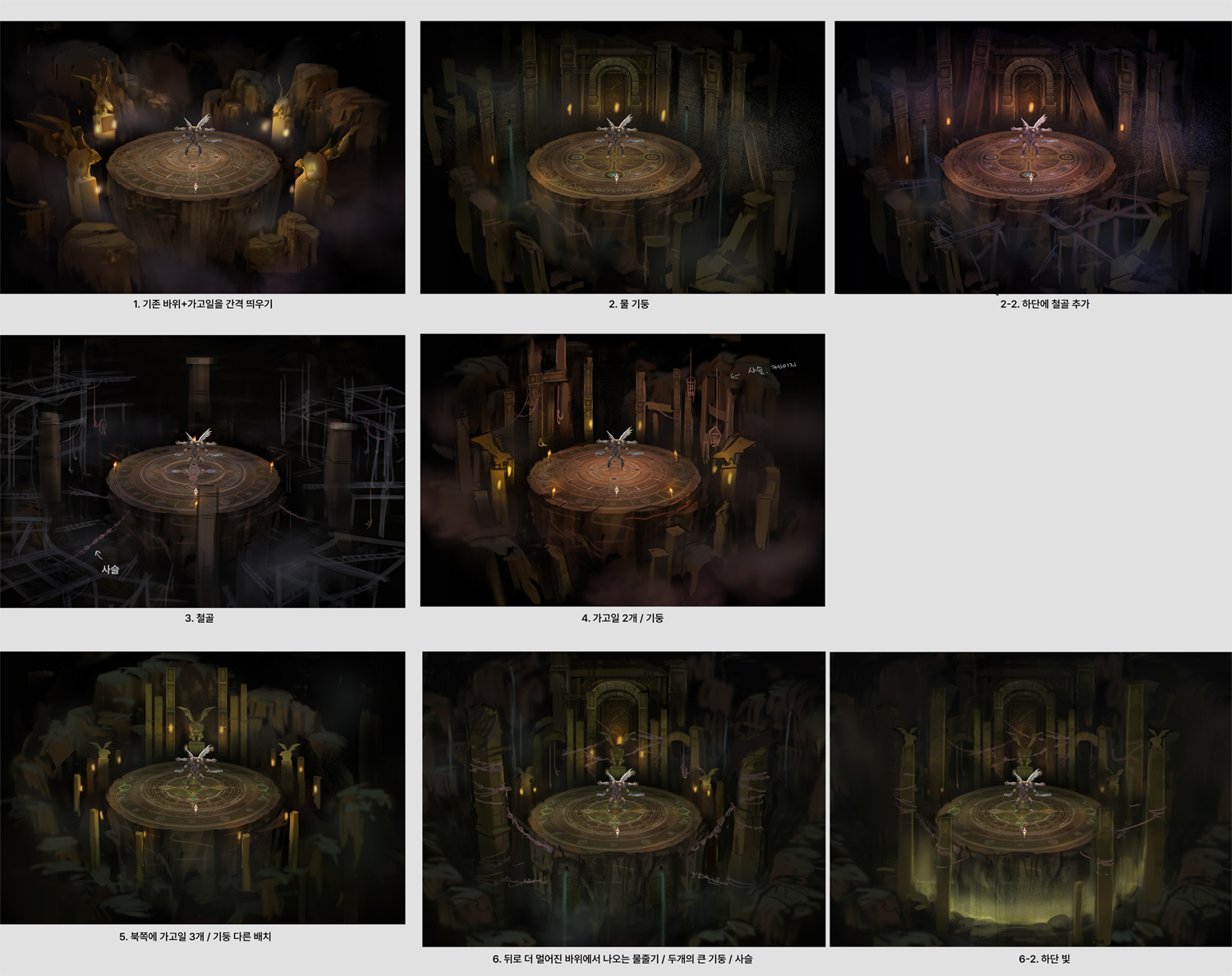Click the '2-2. 하단에 철골 추가' caption

pos(1044,304)
